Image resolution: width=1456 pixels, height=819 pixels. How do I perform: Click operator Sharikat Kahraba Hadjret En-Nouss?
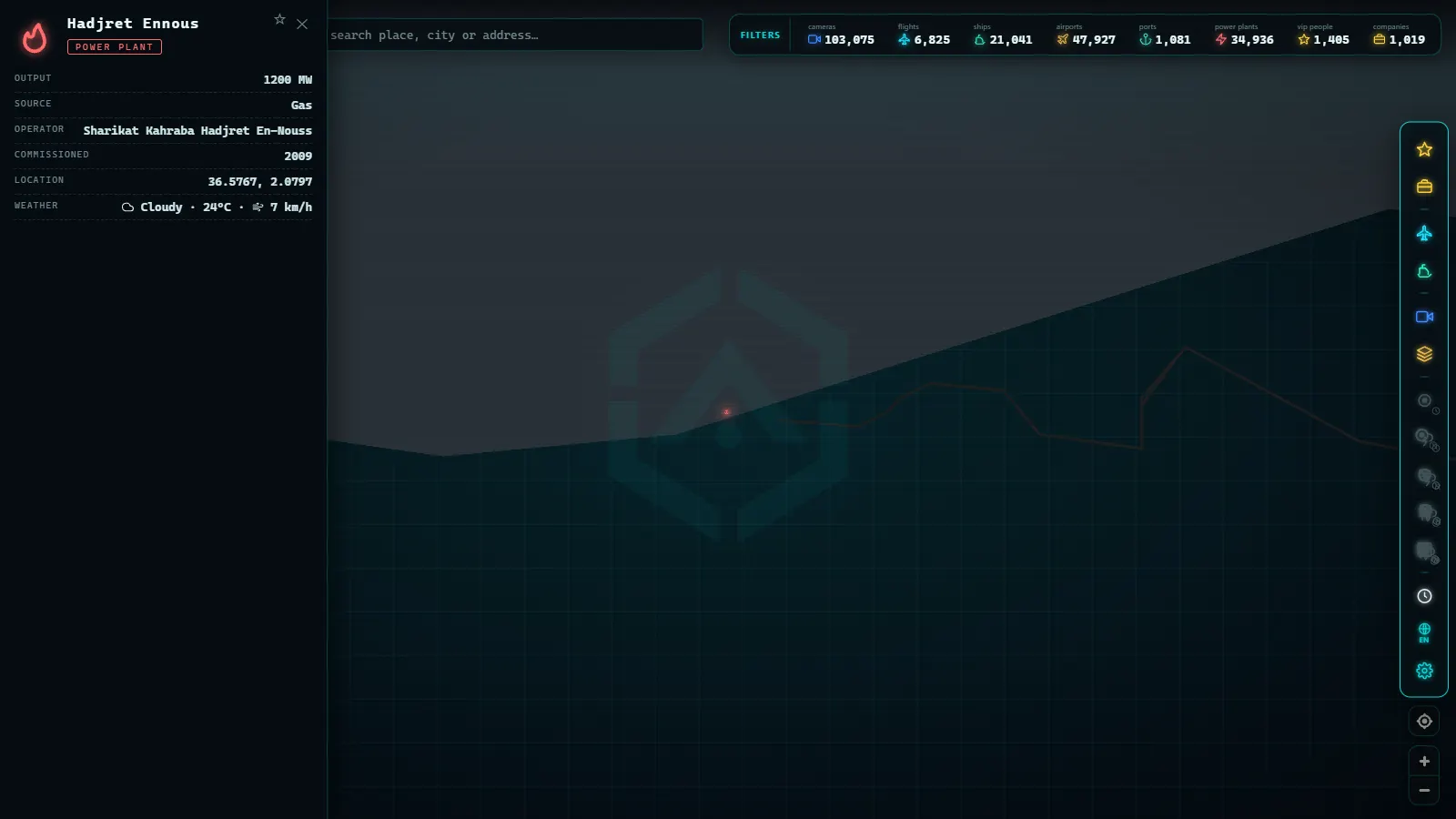click(x=197, y=131)
